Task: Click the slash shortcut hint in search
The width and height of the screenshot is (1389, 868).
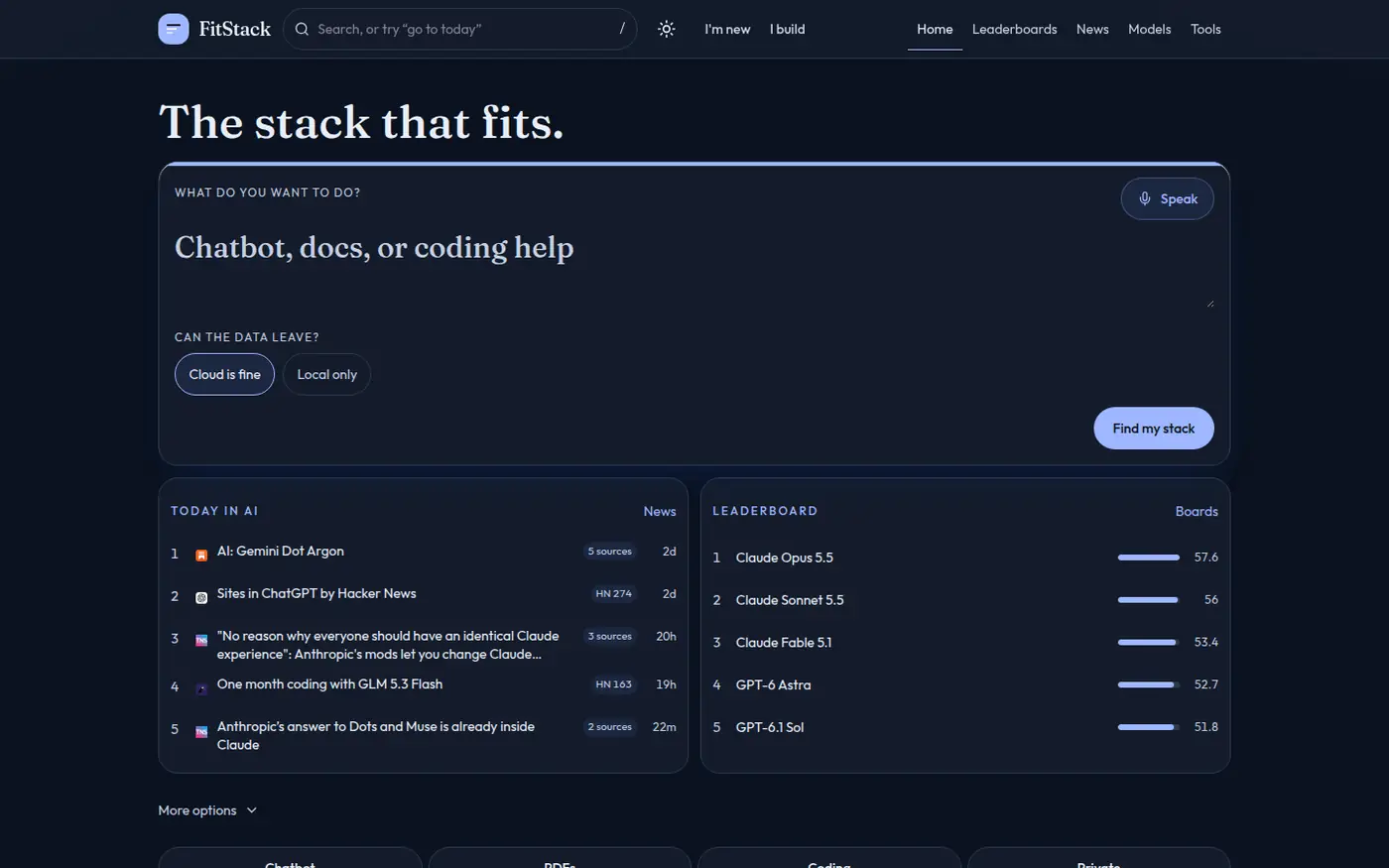Action: (x=622, y=29)
